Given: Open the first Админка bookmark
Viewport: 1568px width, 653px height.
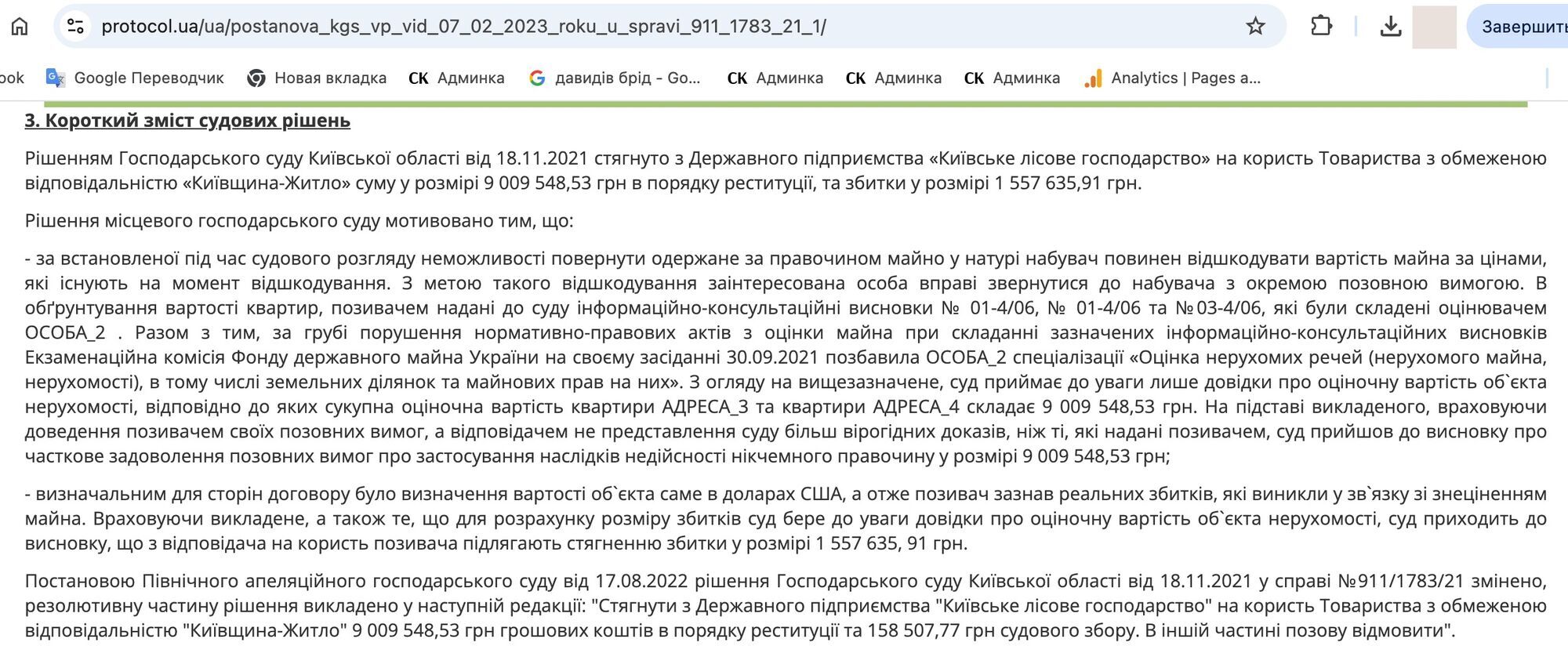Looking at the screenshot, I should (456, 78).
